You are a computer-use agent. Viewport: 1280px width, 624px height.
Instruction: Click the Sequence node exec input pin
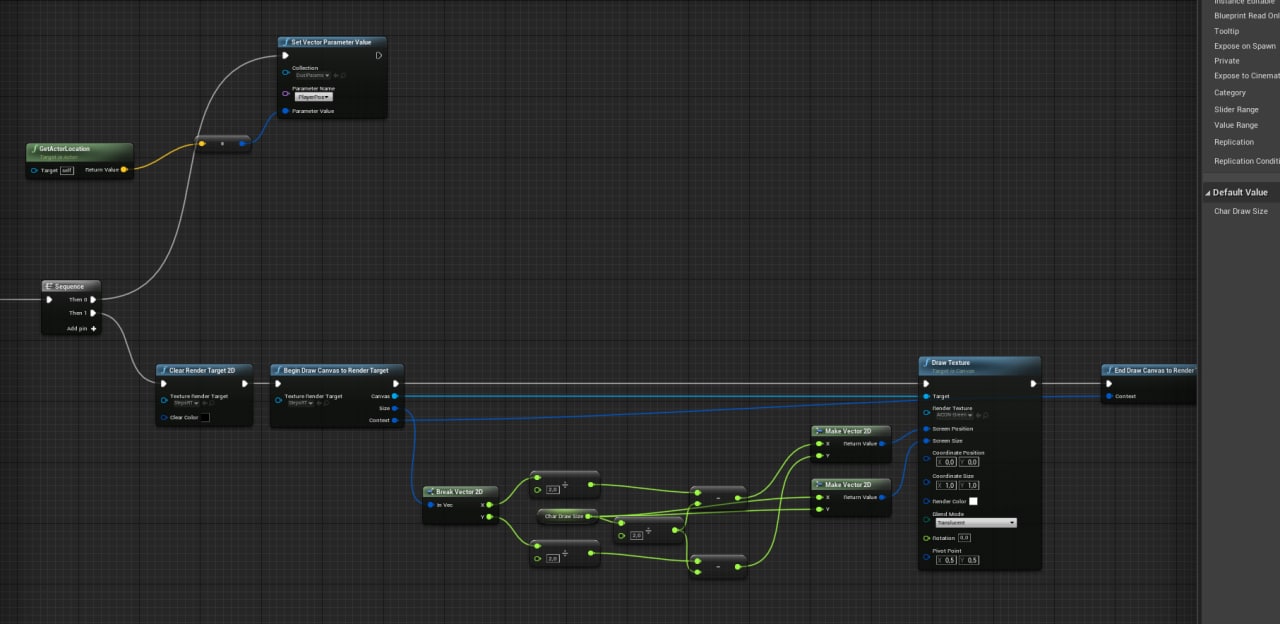coord(50,299)
